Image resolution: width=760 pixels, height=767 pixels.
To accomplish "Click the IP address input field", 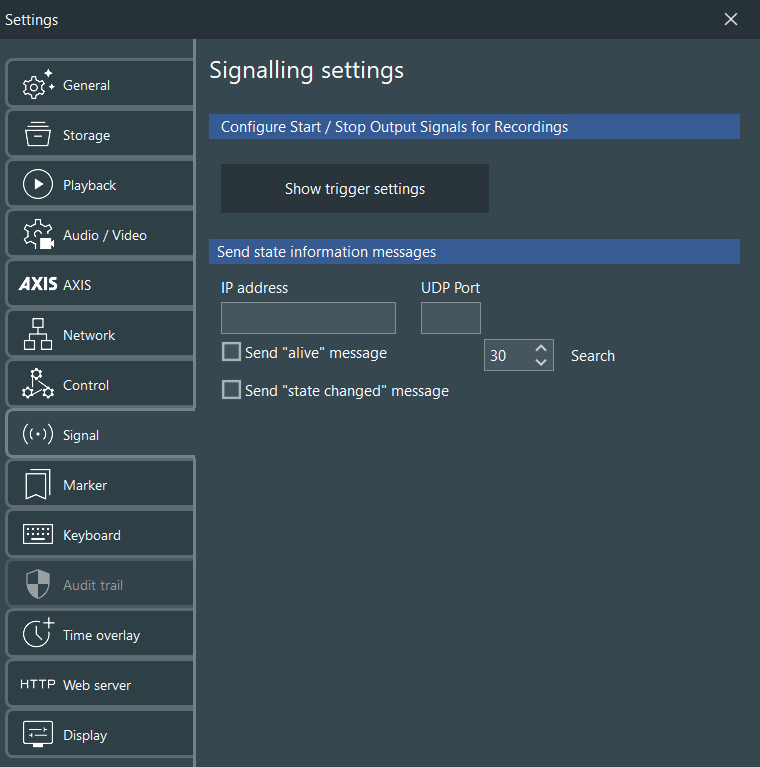I will tap(308, 318).
